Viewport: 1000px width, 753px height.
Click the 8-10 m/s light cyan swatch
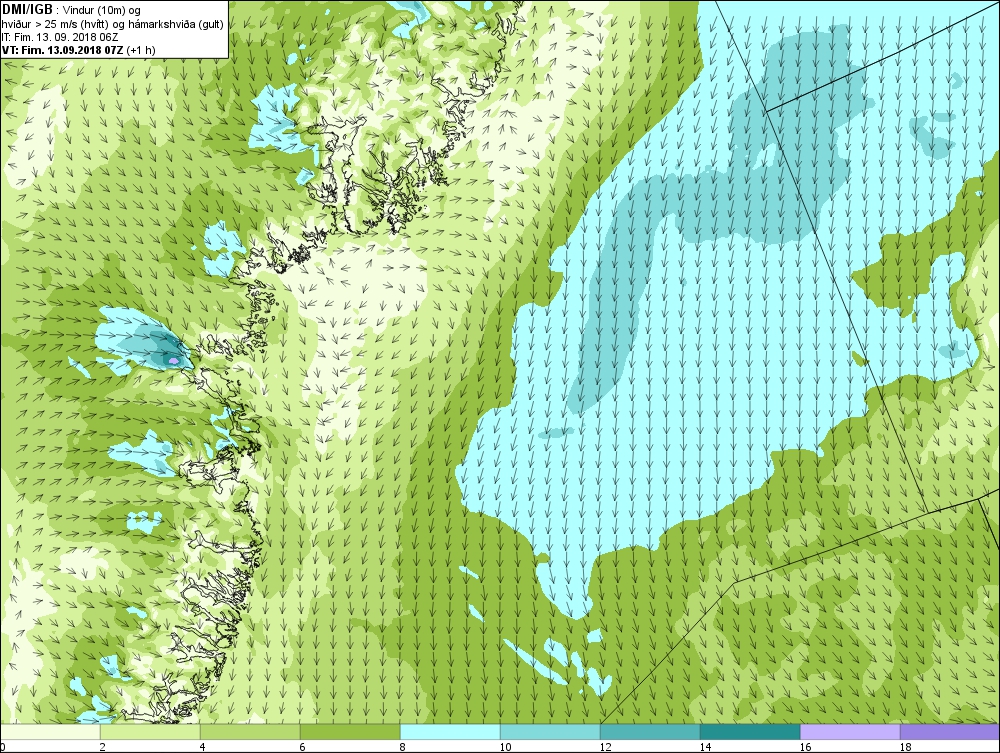coord(450,731)
